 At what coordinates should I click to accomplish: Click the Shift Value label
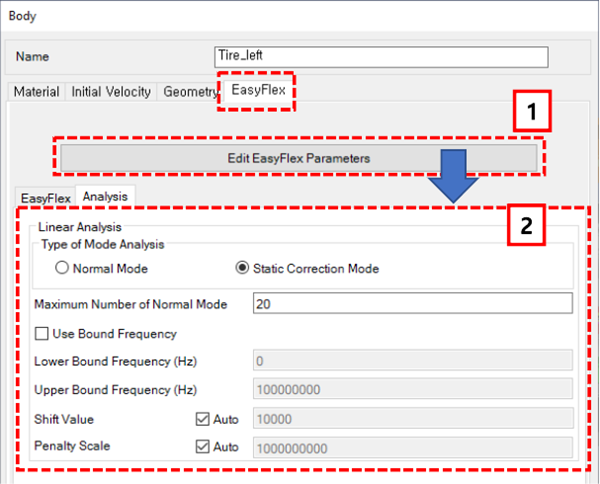pos(64,419)
